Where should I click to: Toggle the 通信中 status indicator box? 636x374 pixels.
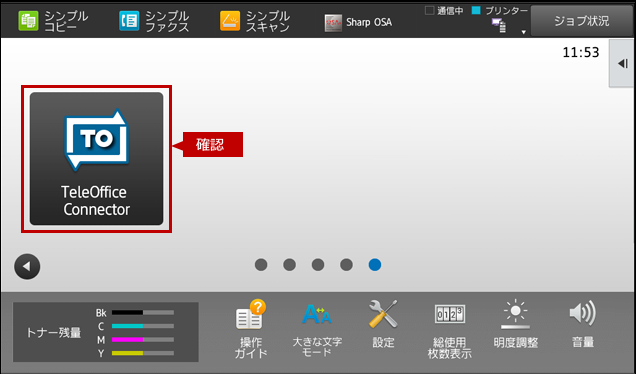[x=429, y=11]
